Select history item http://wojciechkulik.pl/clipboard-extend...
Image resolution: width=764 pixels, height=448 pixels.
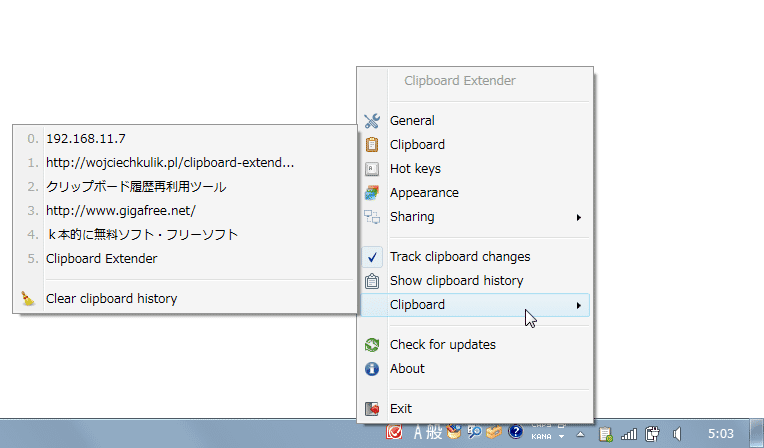(x=185, y=162)
